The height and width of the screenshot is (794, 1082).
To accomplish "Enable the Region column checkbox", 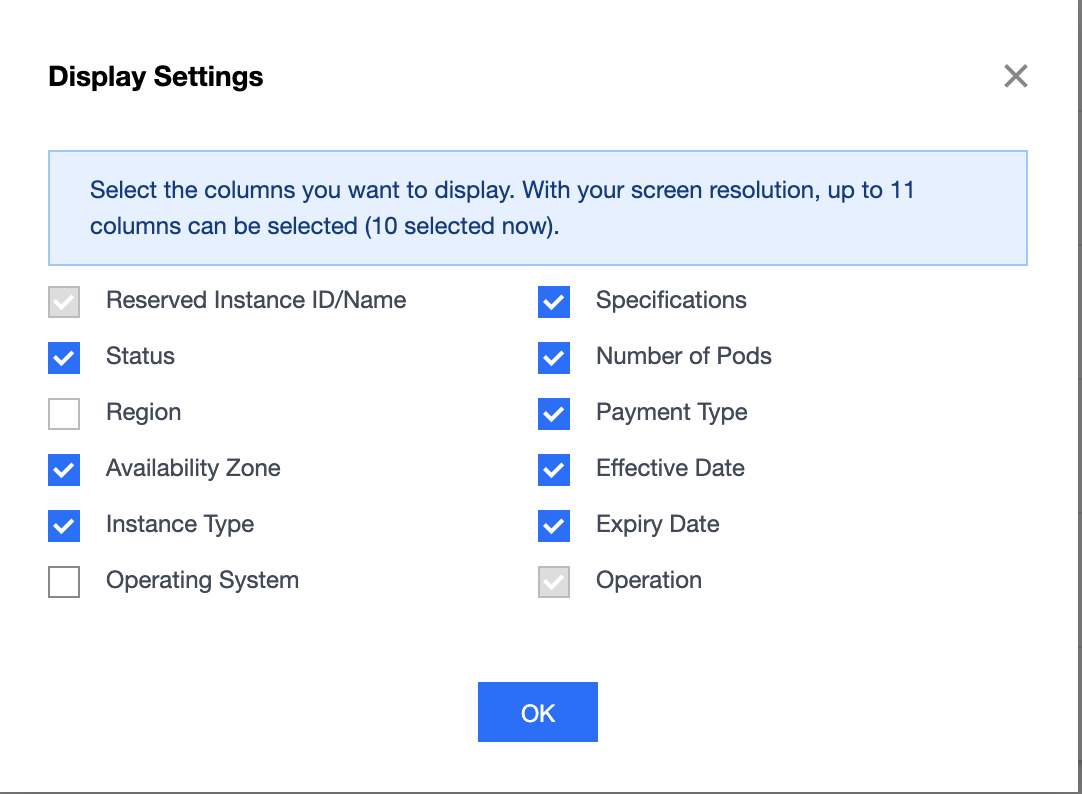I will tap(64, 413).
